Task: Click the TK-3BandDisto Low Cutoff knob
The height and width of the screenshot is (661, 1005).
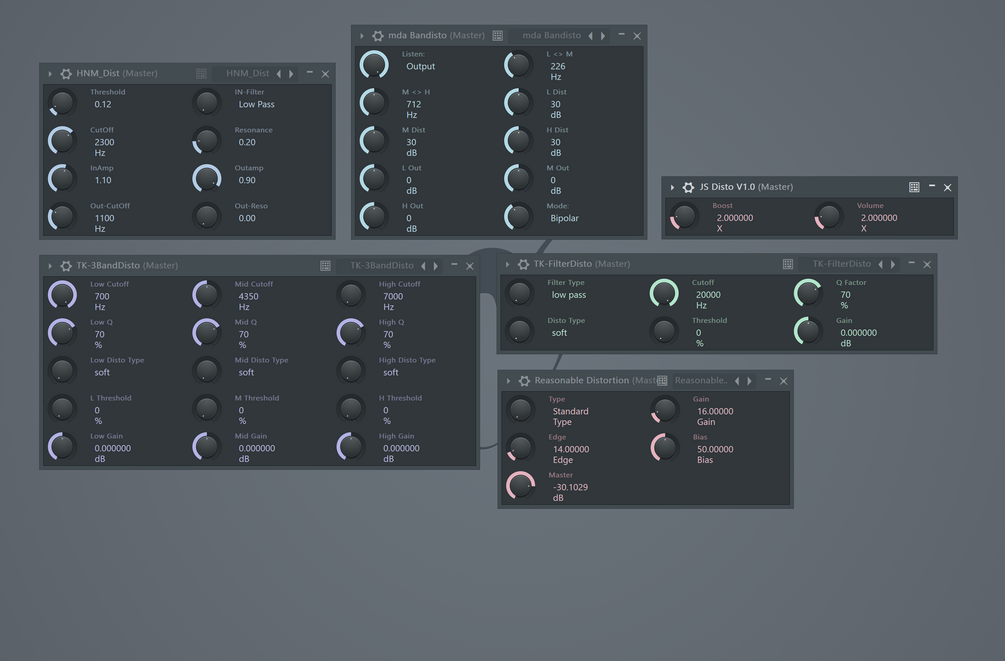Action: pyautogui.click(x=62, y=294)
